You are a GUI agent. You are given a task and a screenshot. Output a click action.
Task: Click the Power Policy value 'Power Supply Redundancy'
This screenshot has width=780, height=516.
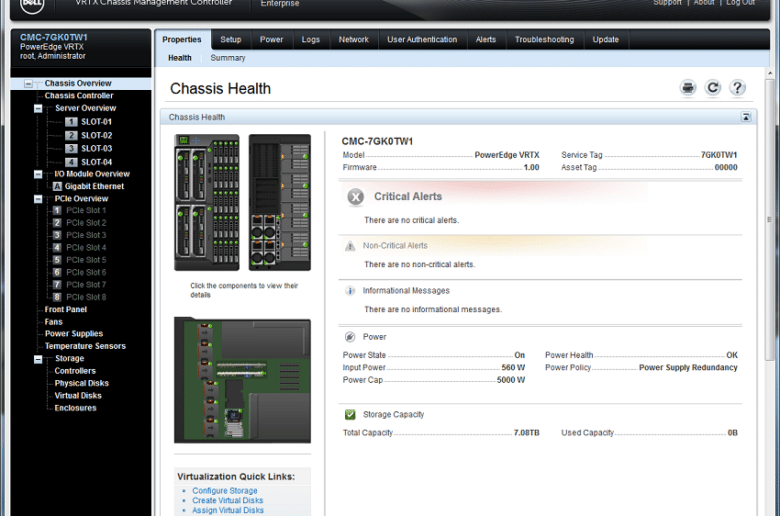[688, 368]
